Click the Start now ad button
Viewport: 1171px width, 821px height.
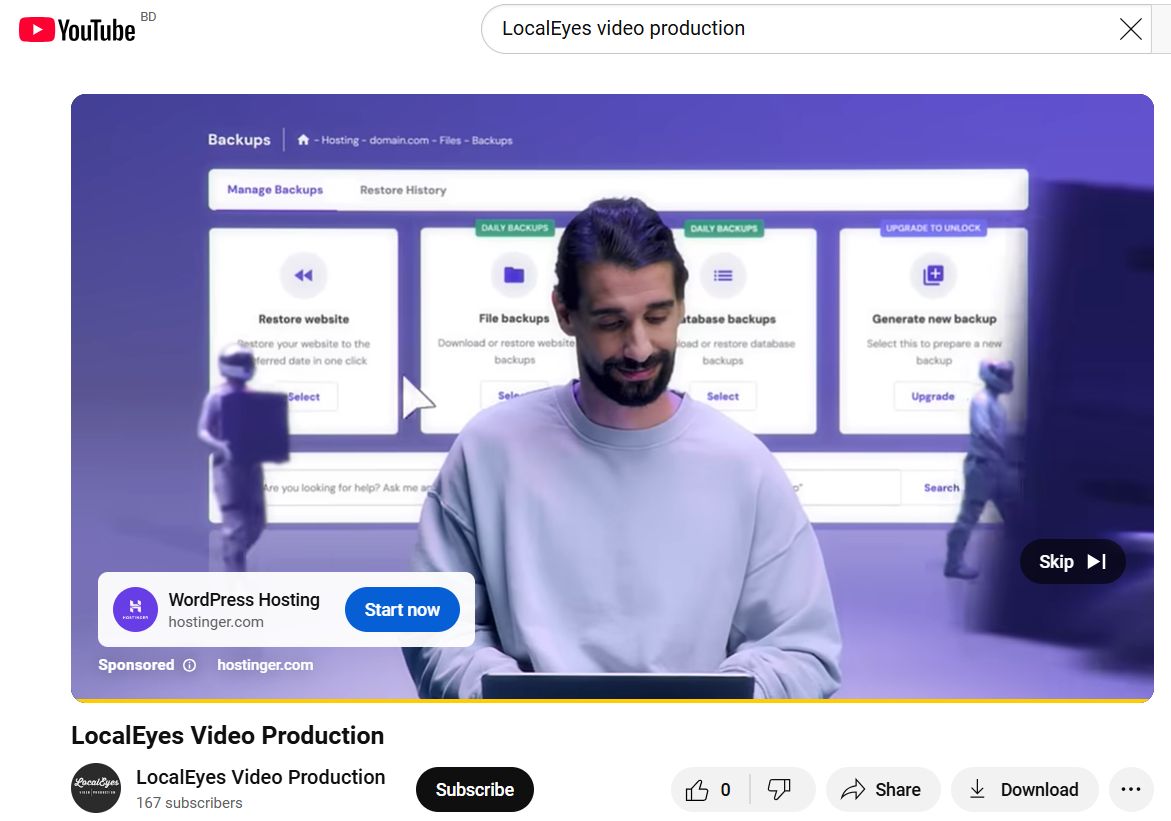coord(402,610)
